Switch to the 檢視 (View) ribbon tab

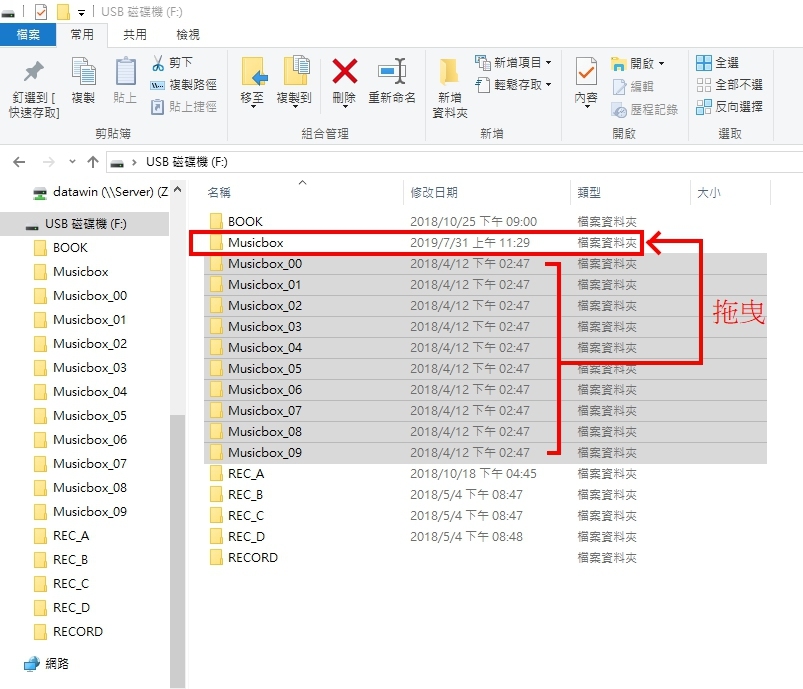tap(188, 35)
